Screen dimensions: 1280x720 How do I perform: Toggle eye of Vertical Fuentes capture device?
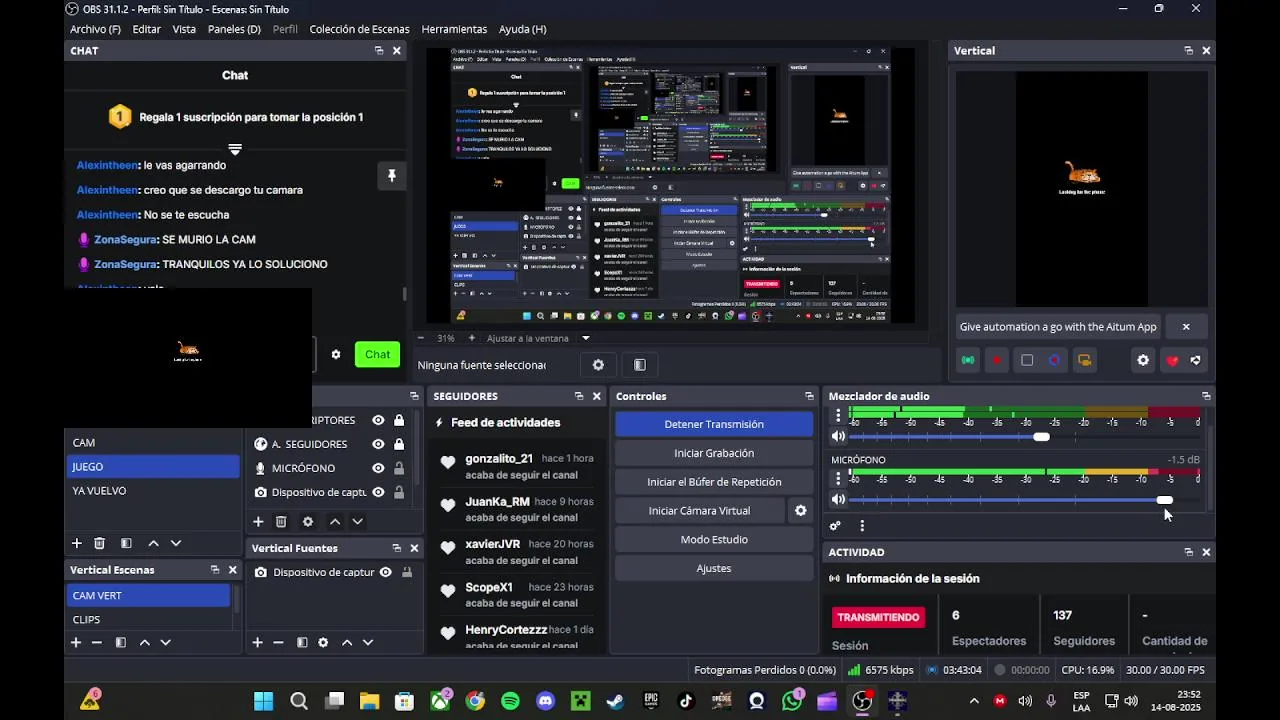pyautogui.click(x=385, y=572)
